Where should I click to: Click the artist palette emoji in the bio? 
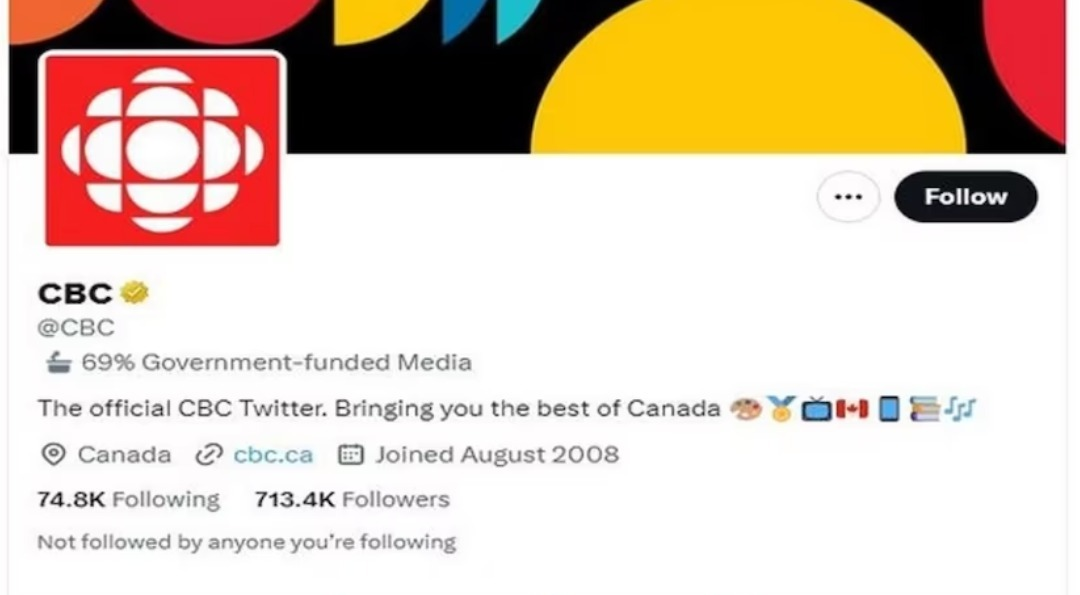(744, 408)
